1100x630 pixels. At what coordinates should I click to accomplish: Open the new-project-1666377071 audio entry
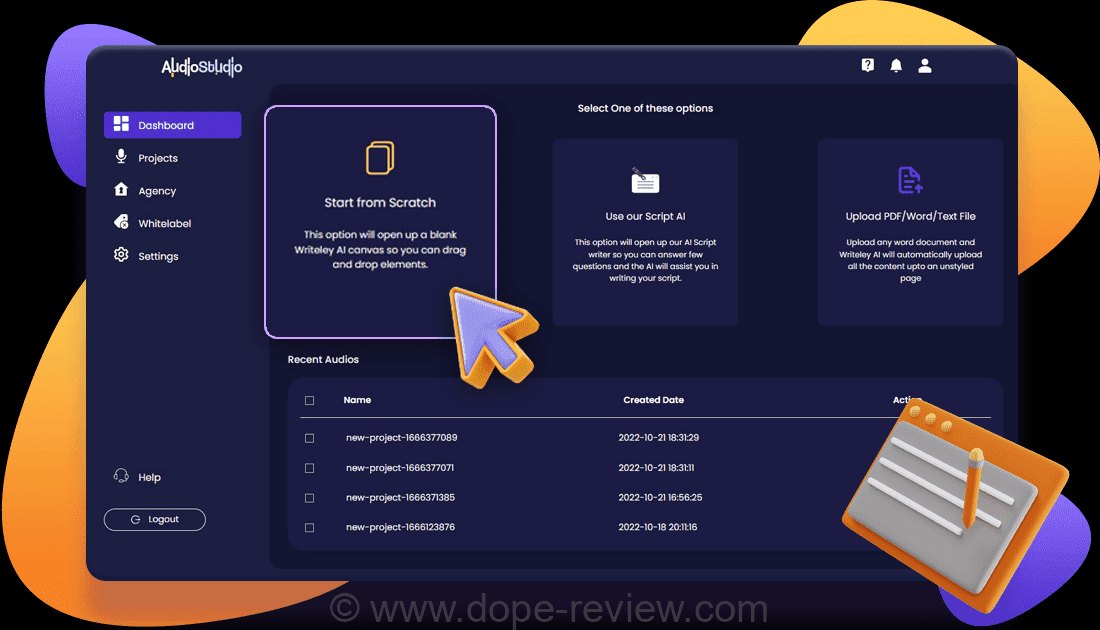click(x=400, y=468)
